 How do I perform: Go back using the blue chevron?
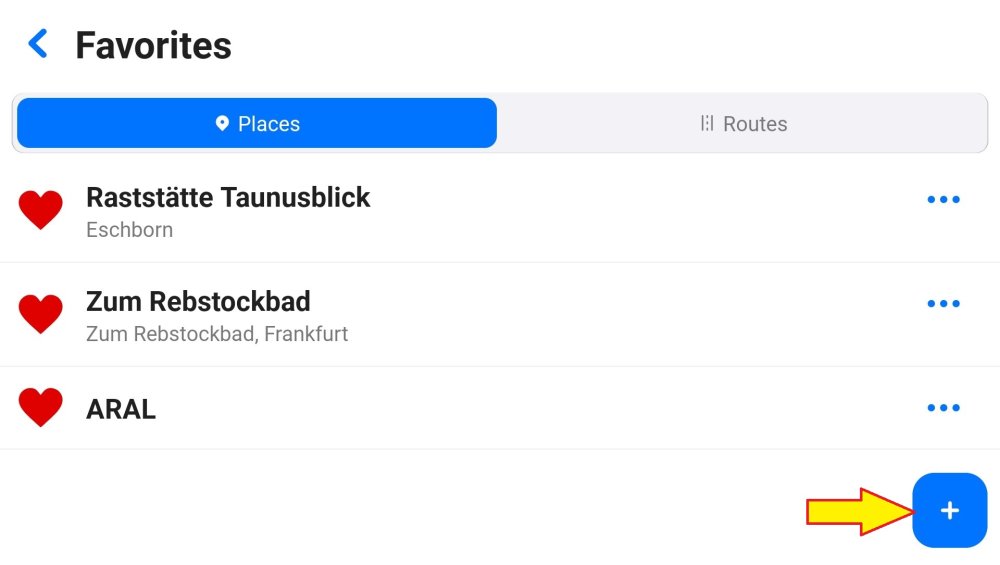coord(38,44)
